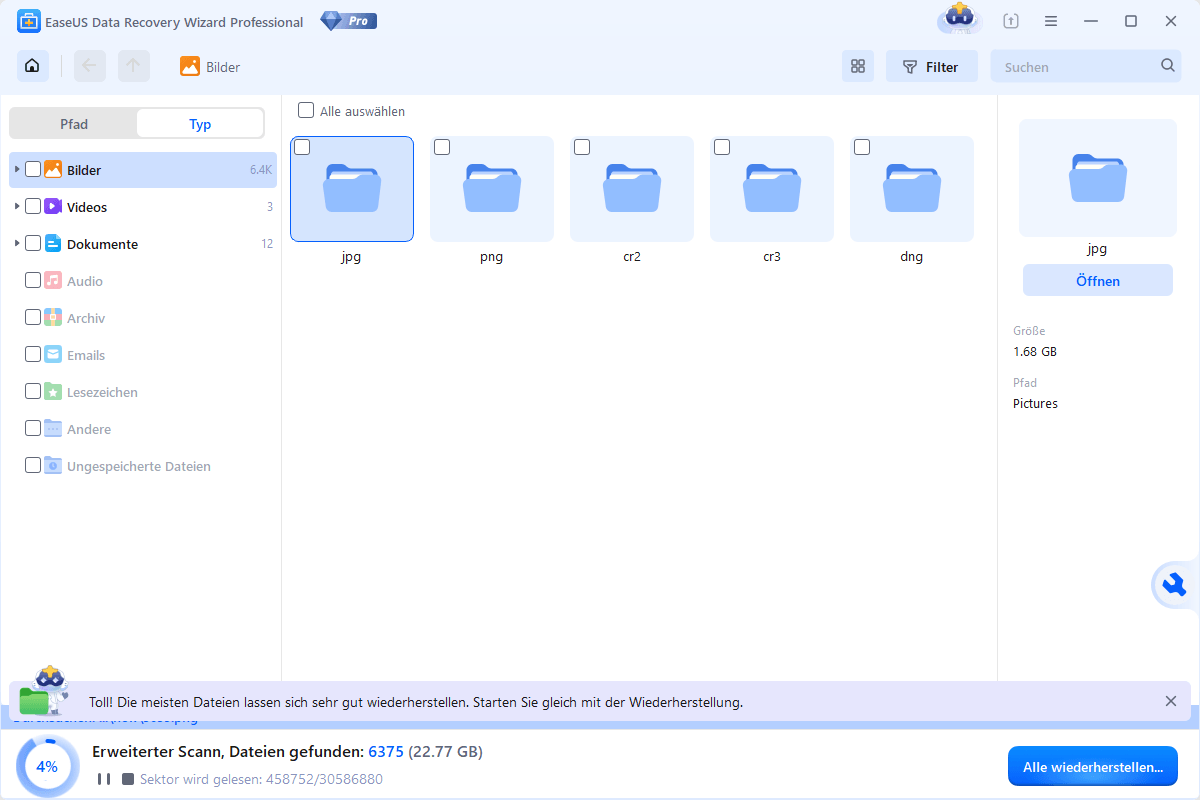Check the Andere category checkbox

(x=33, y=429)
